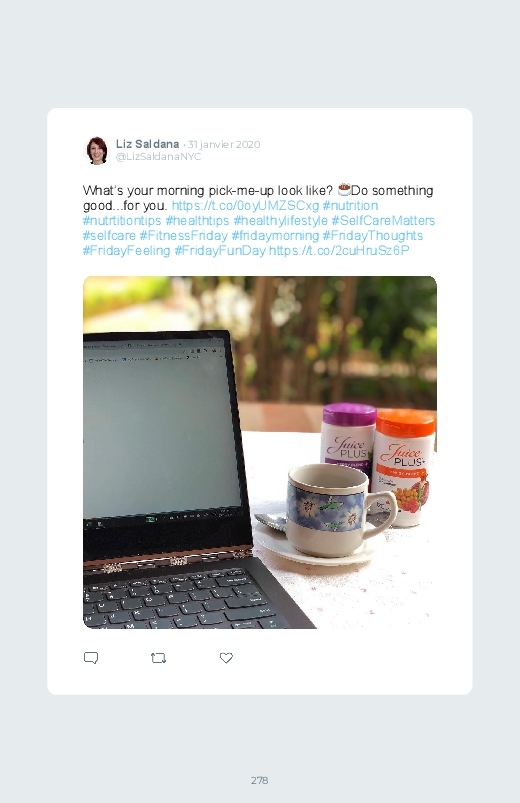Open the https://t.co/0oyUMZSCxg link
Image resolution: width=520 pixels, height=803 pixels.
pyautogui.click(x=245, y=205)
